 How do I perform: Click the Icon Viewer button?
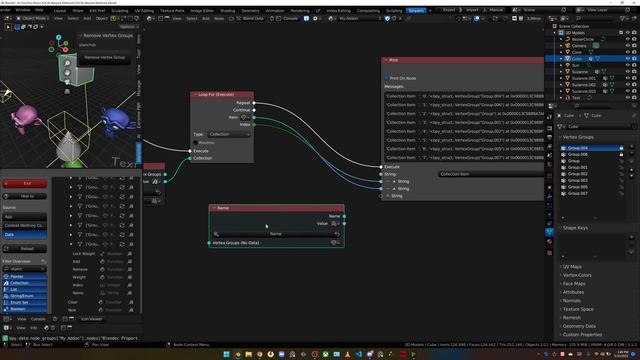pyautogui.click(x=91, y=319)
